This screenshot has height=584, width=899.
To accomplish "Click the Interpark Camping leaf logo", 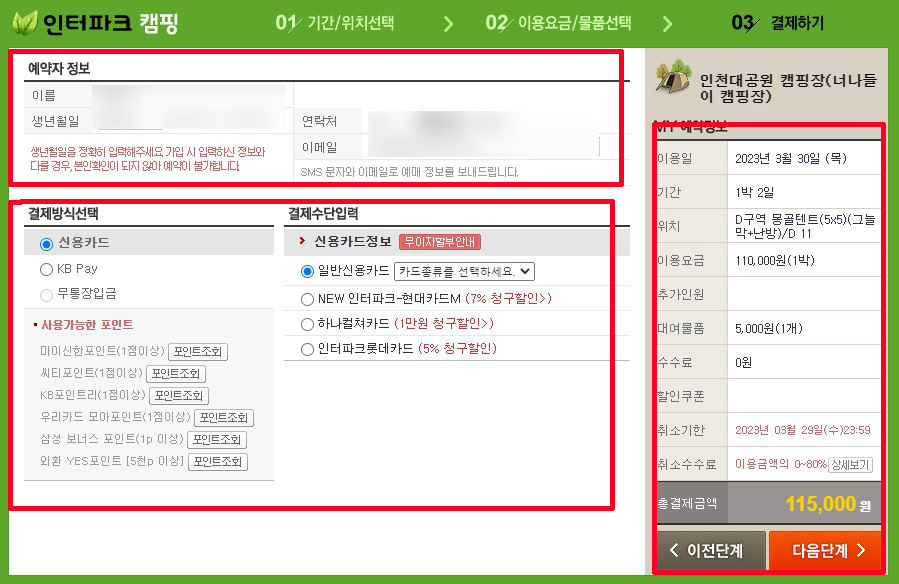I will (x=24, y=22).
